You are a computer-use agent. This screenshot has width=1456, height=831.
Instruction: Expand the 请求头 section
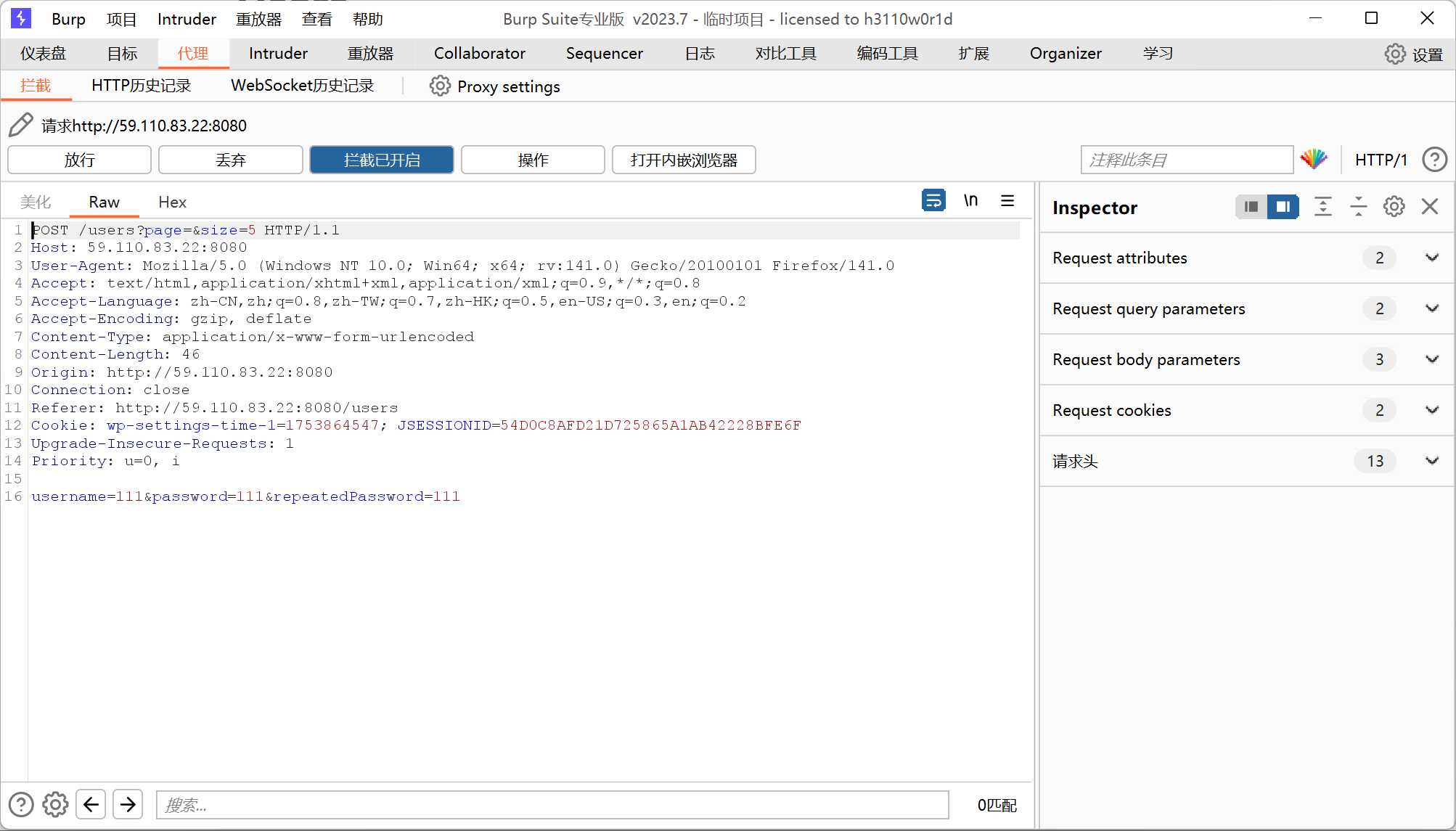point(1247,461)
